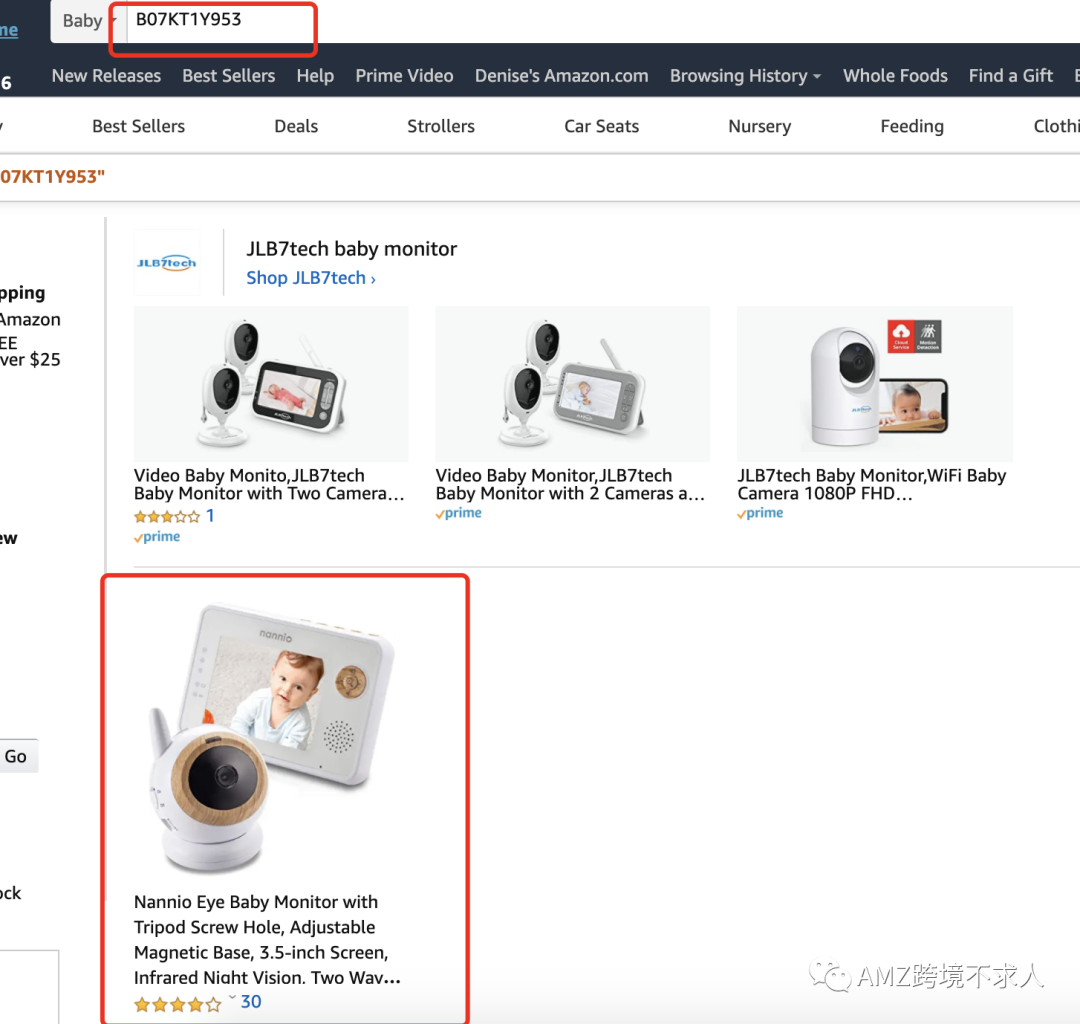Open the Nannio Eye Baby Monitor product image
1080x1024 pixels.
tap(272, 738)
